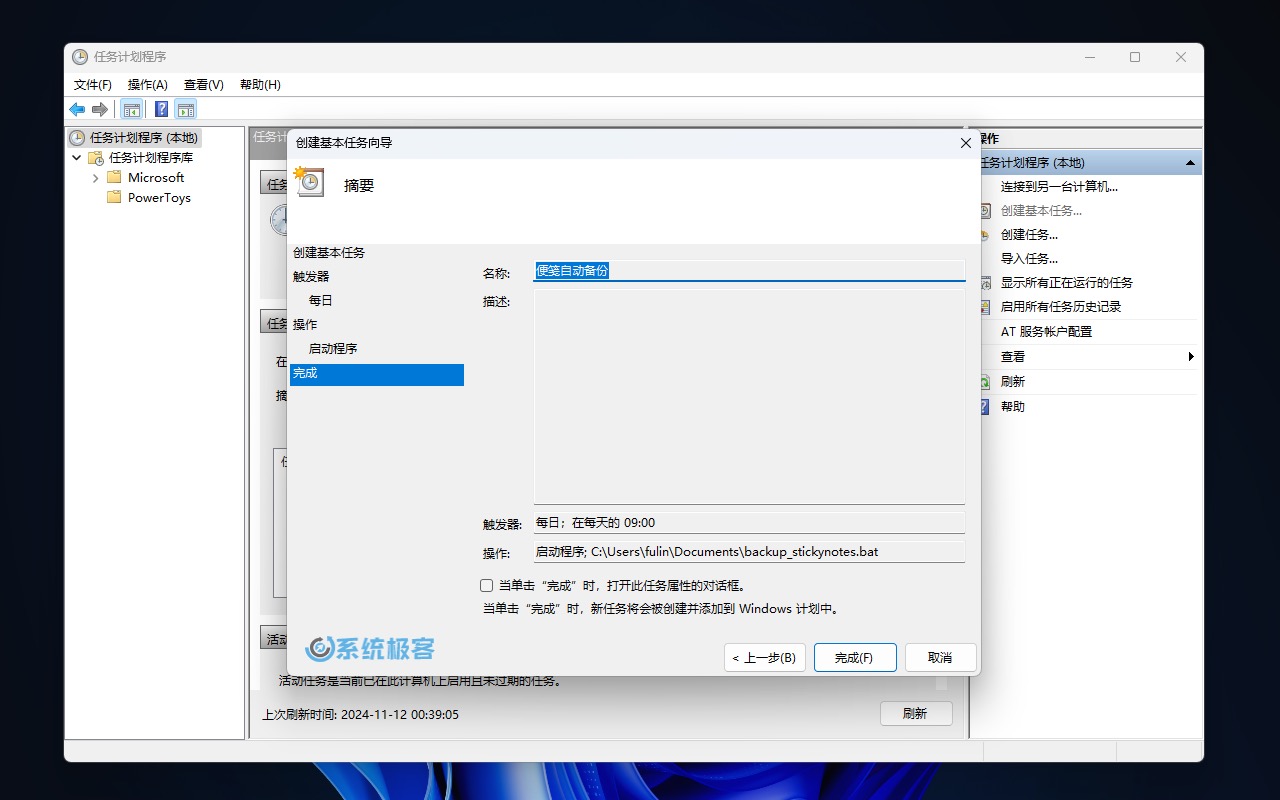Select the 启动程序 wizard step

[333, 349]
